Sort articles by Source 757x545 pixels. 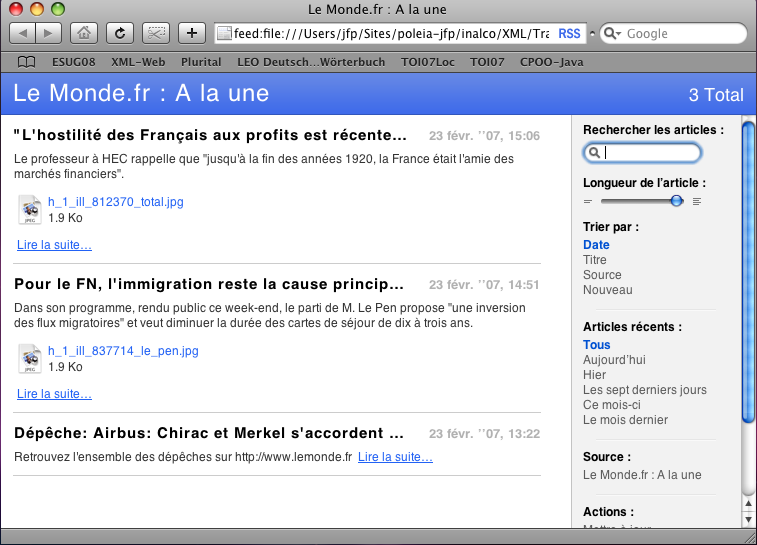pos(602,275)
